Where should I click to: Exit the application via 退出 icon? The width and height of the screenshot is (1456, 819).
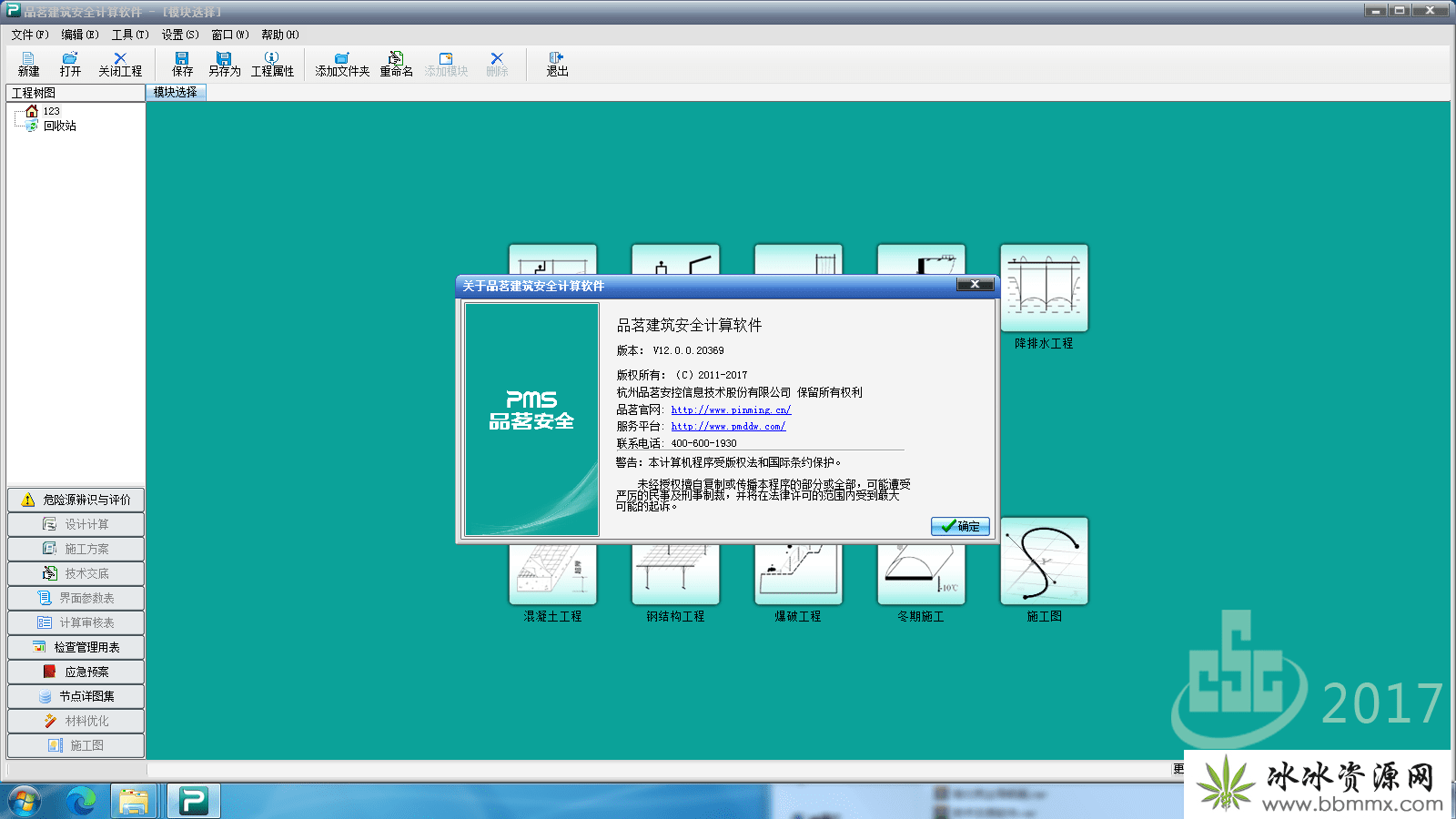tap(557, 64)
